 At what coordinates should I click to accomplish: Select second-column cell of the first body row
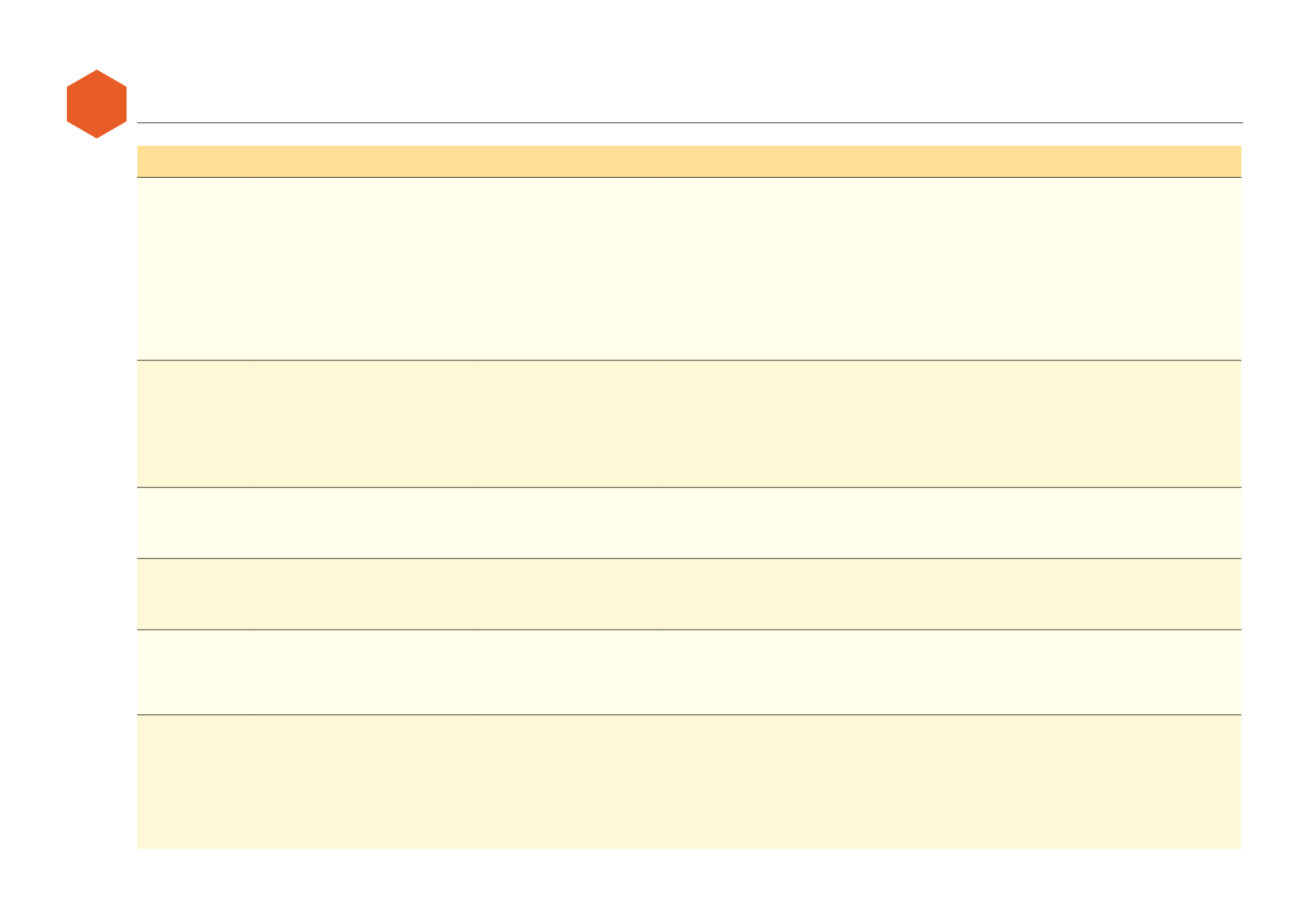tap(363, 269)
